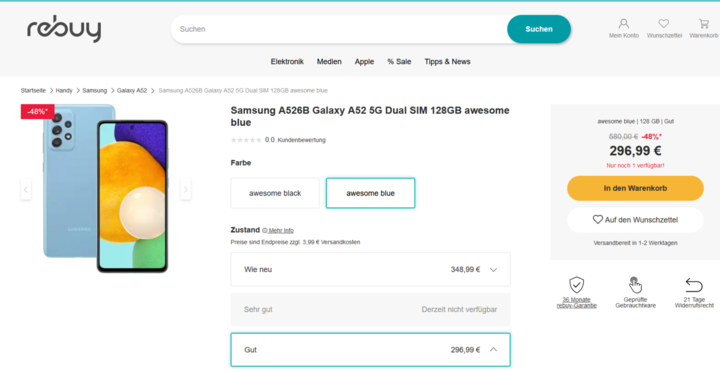Screen dimensions: 720x372
Task: Click Auf den Wunschzettel button
Action: (635, 220)
